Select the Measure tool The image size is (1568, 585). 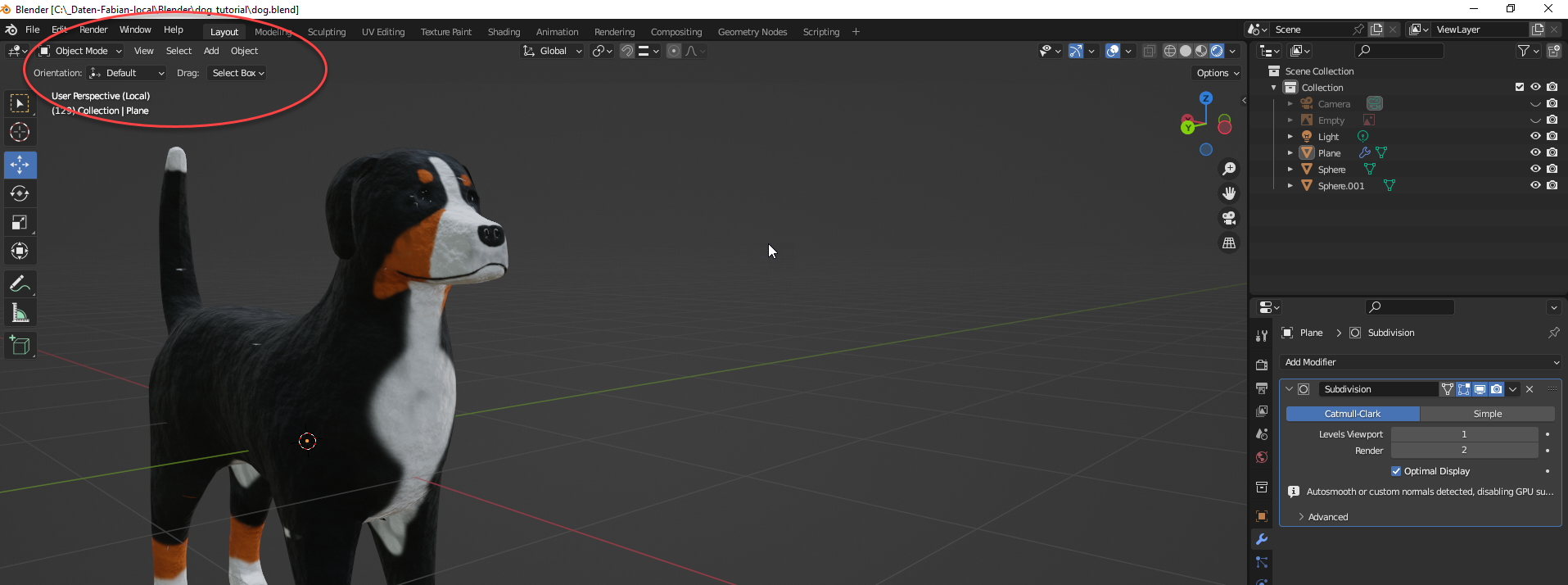click(20, 313)
